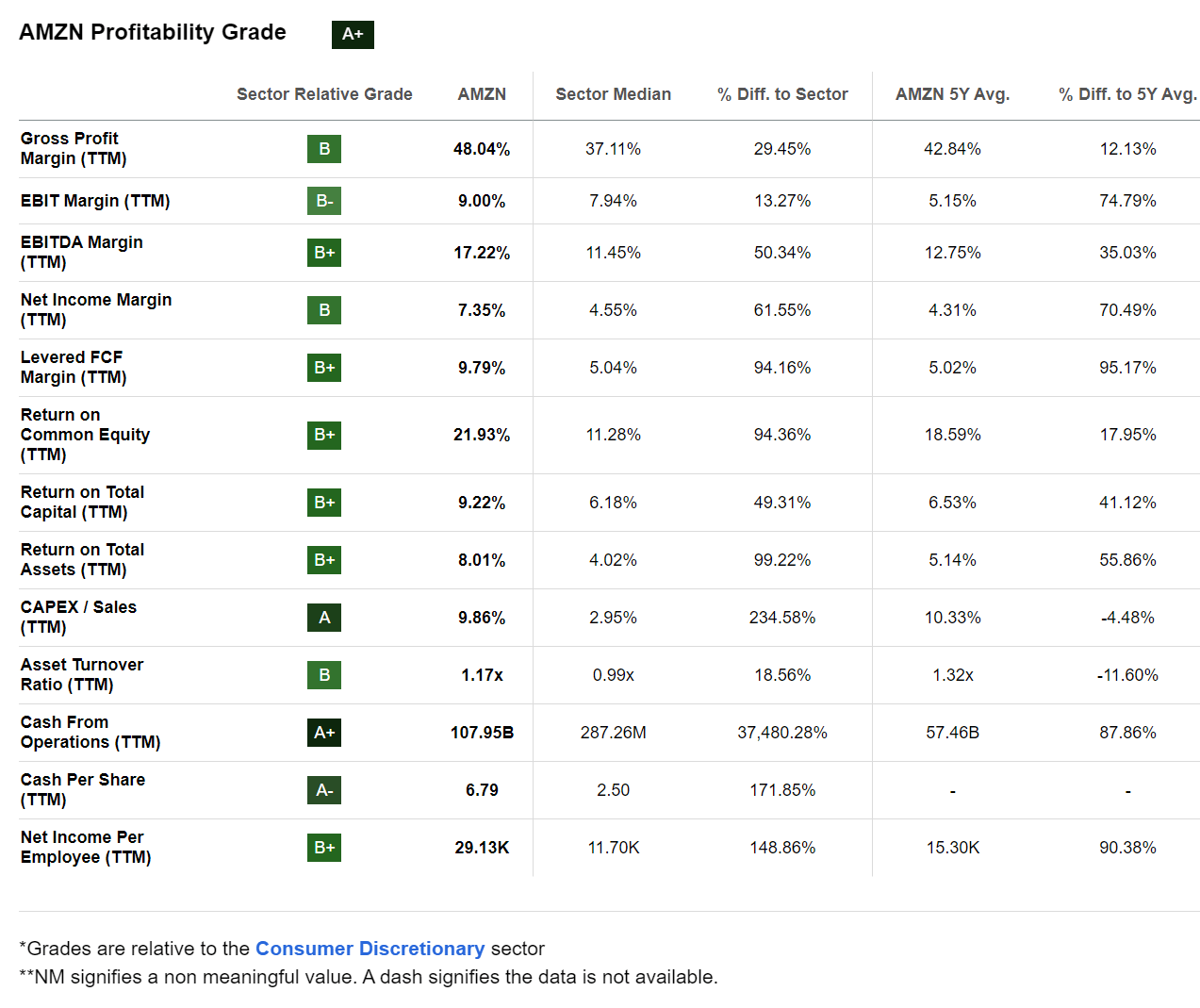Click the B+ badge for Levered FCF Margin
The image size is (1200, 1008).
(x=324, y=368)
